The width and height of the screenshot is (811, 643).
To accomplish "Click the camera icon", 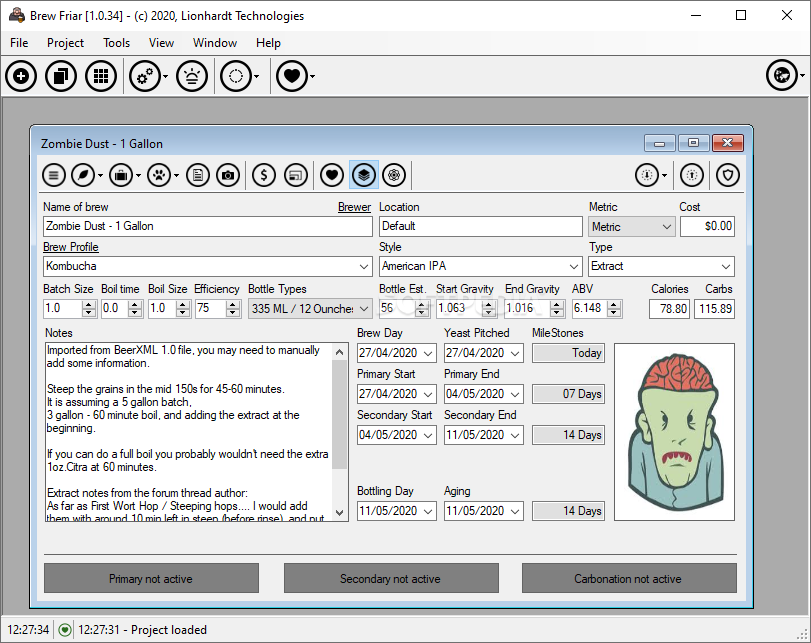I will point(228,175).
